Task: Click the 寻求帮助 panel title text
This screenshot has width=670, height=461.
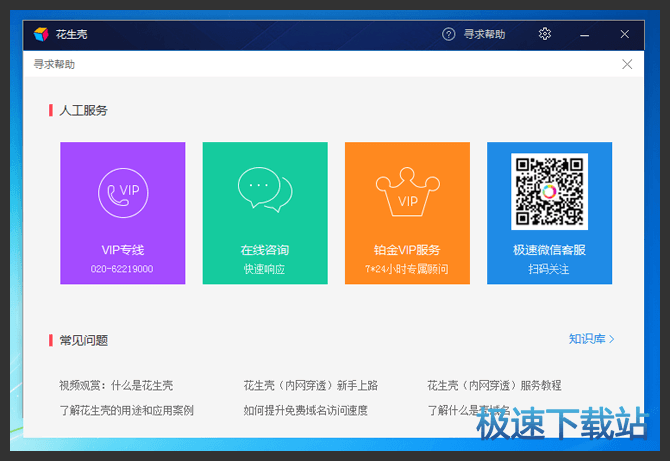Action: pos(54,65)
